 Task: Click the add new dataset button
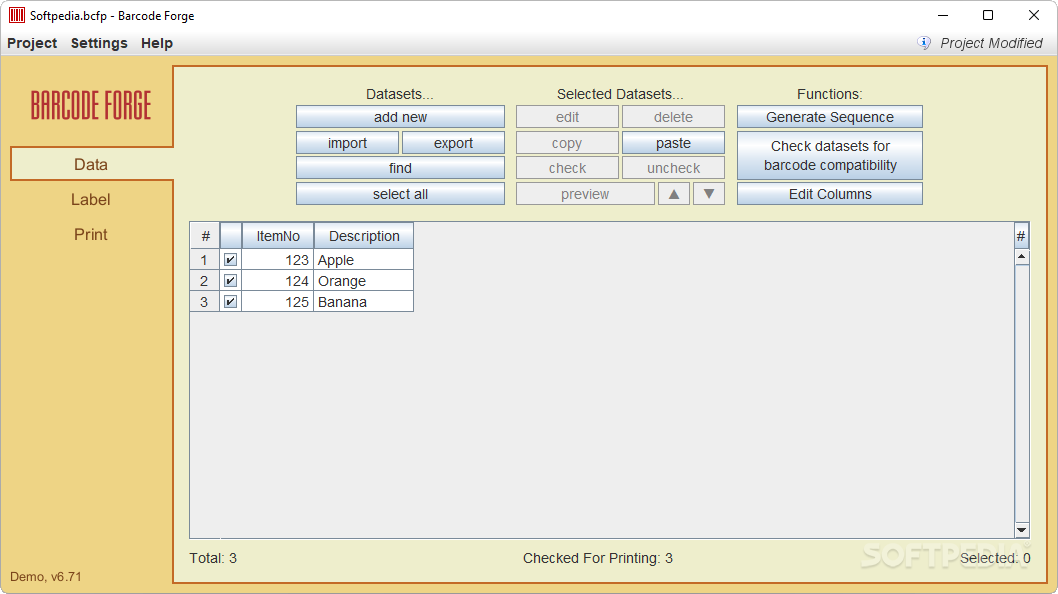pyautogui.click(x=400, y=117)
